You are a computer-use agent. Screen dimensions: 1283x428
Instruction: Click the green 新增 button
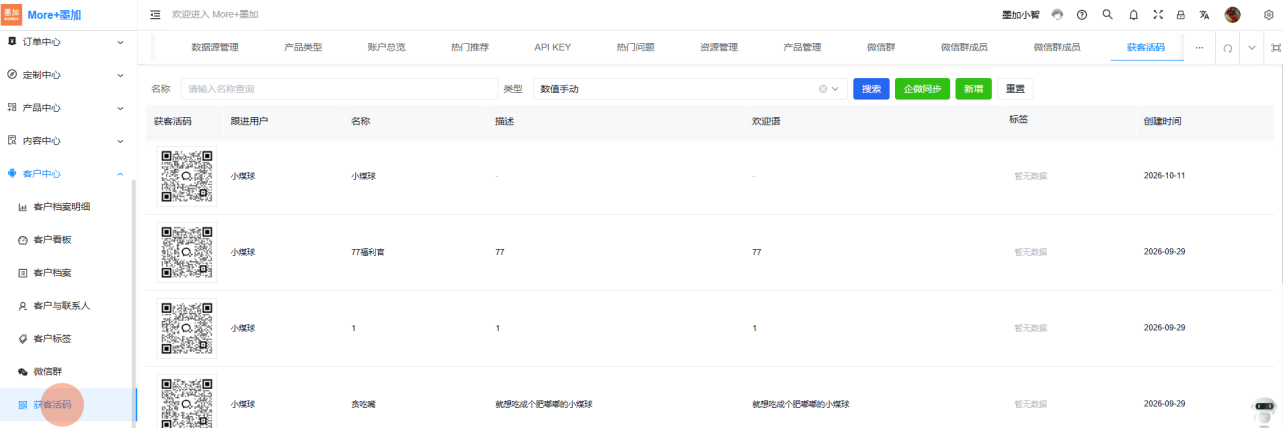(x=974, y=89)
